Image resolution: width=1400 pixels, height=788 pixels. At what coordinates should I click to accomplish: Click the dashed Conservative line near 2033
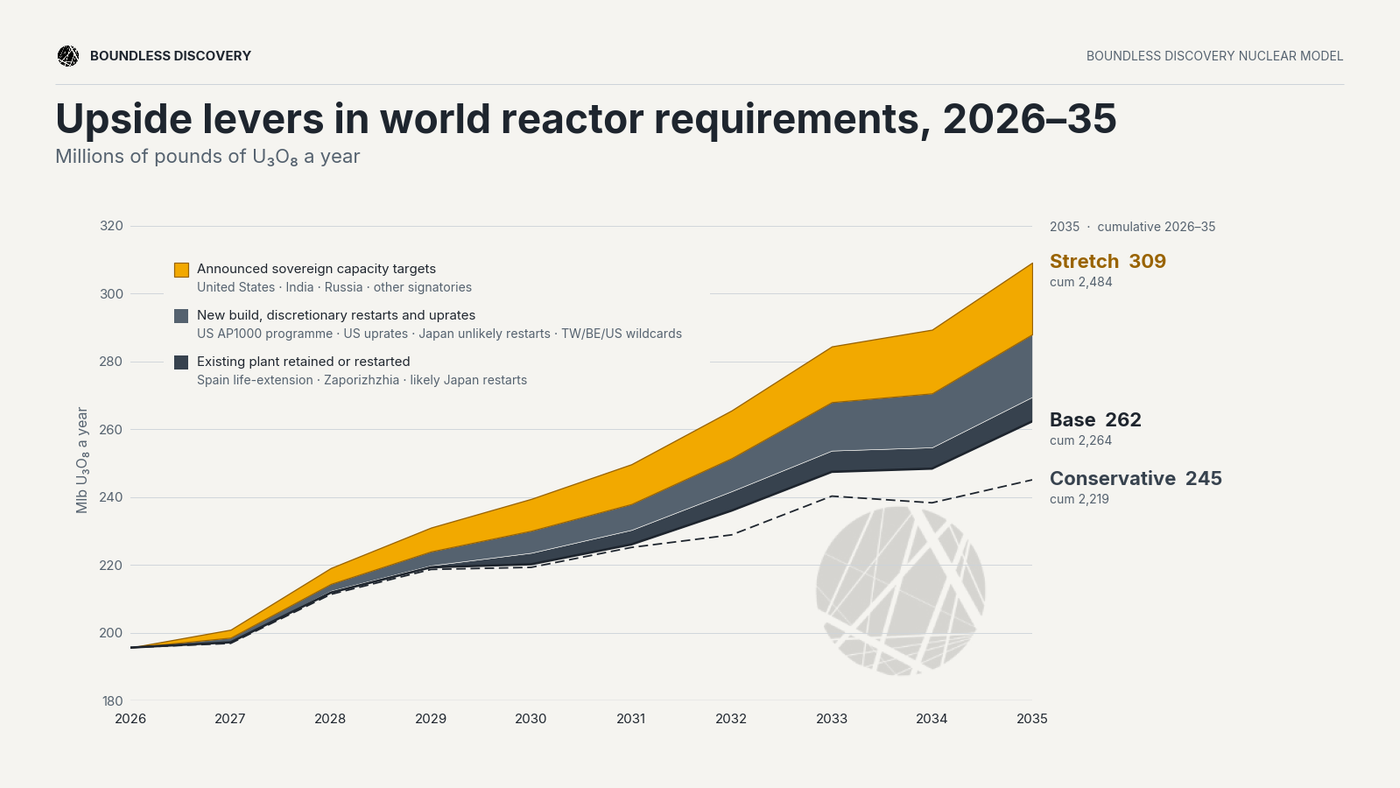click(832, 496)
